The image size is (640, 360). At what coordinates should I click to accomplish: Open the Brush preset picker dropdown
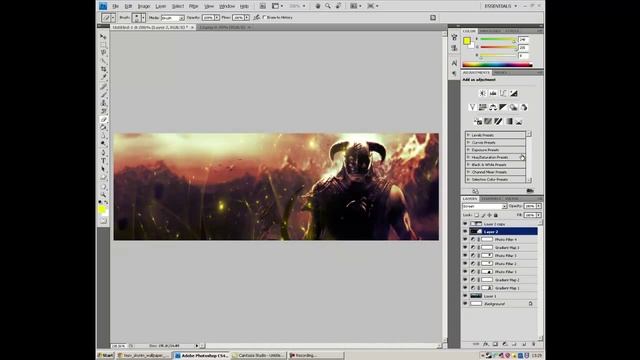(143, 18)
